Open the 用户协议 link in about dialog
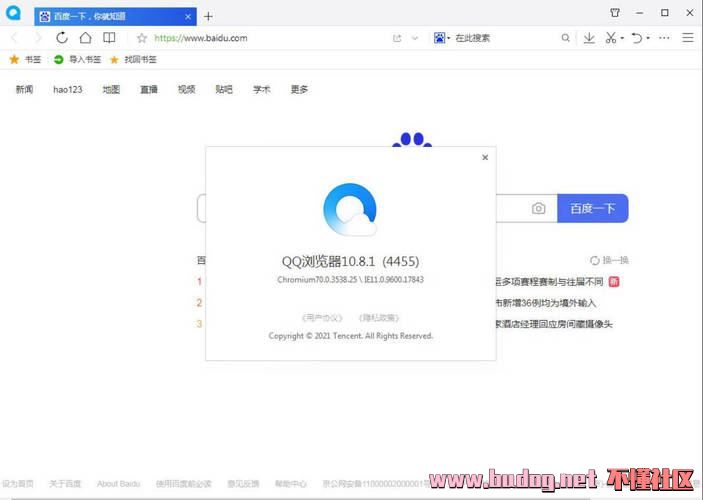Image resolution: width=703 pixels, height=500 pixels. point(322,317)
